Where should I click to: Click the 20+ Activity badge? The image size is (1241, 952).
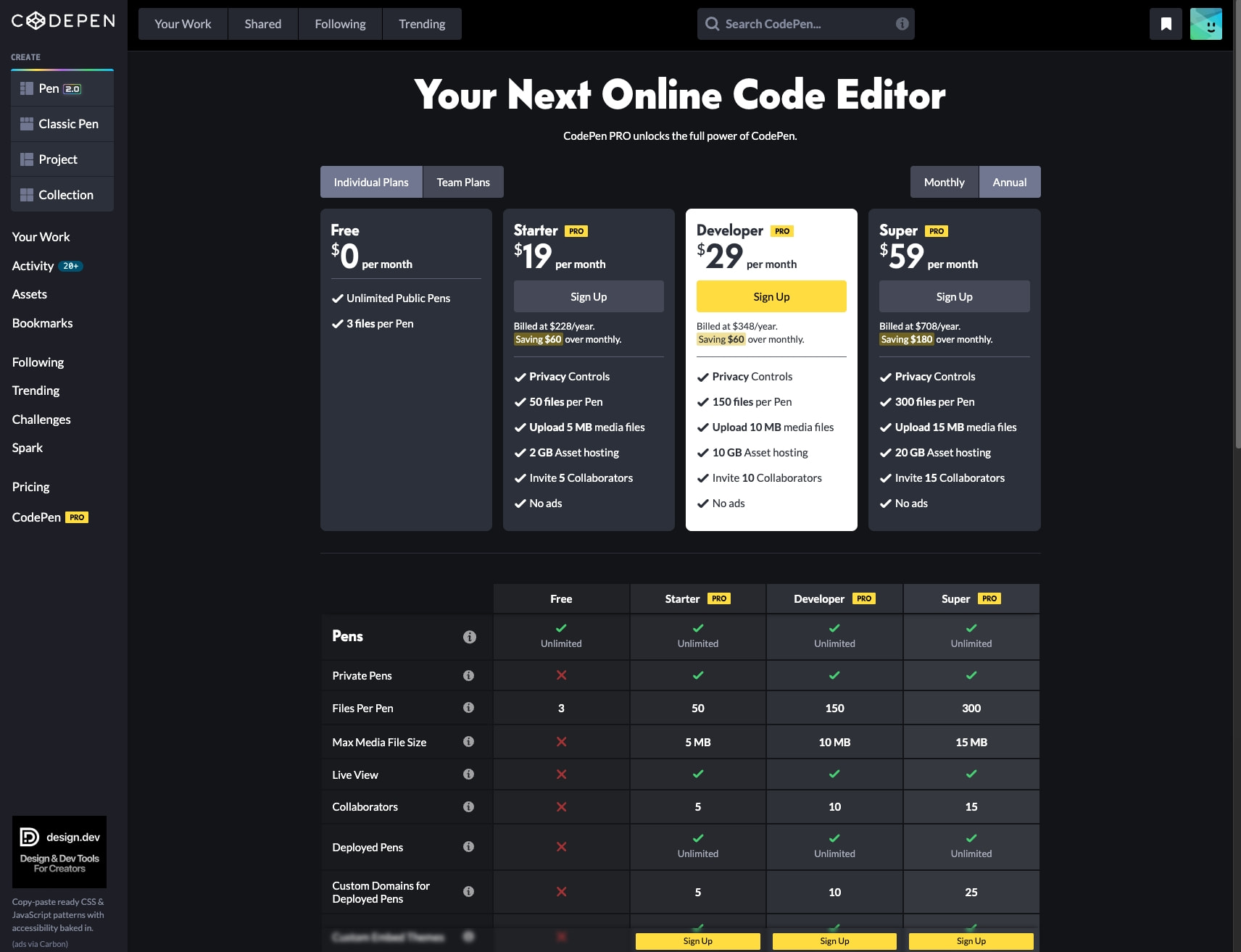(x=70, y=266)
